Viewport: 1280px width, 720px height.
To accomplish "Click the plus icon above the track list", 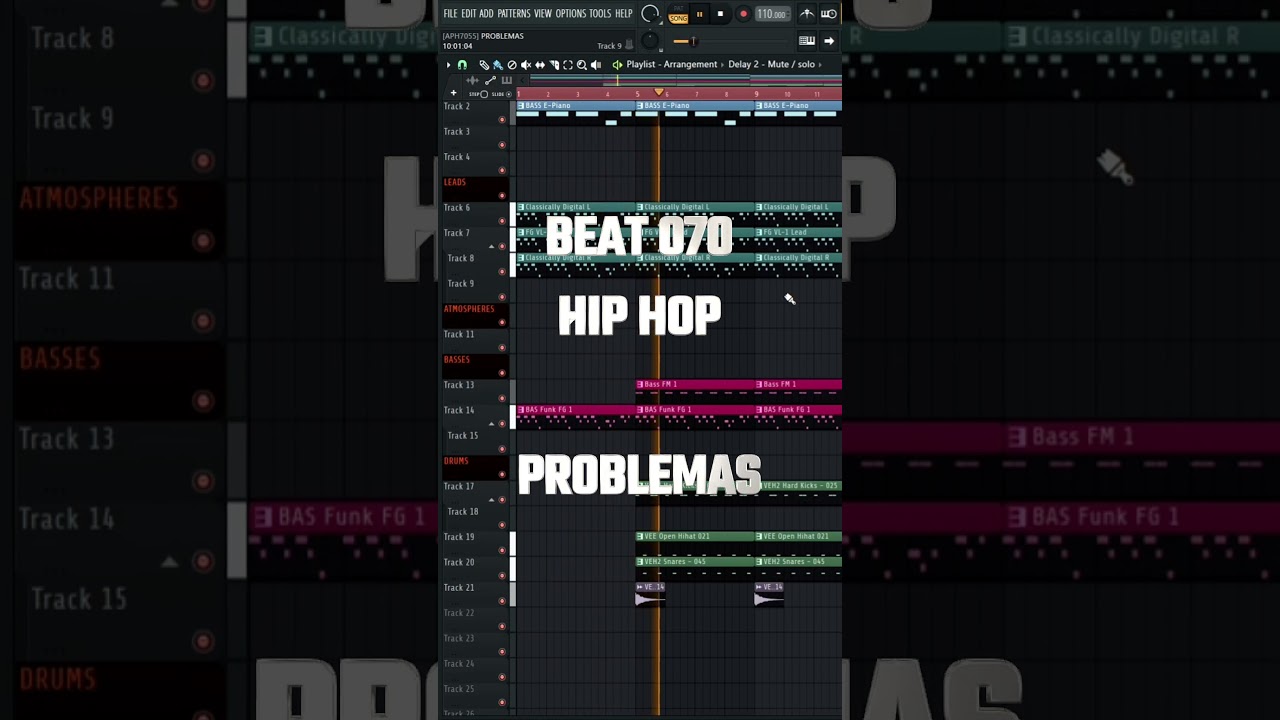I will tap(453, 93).
